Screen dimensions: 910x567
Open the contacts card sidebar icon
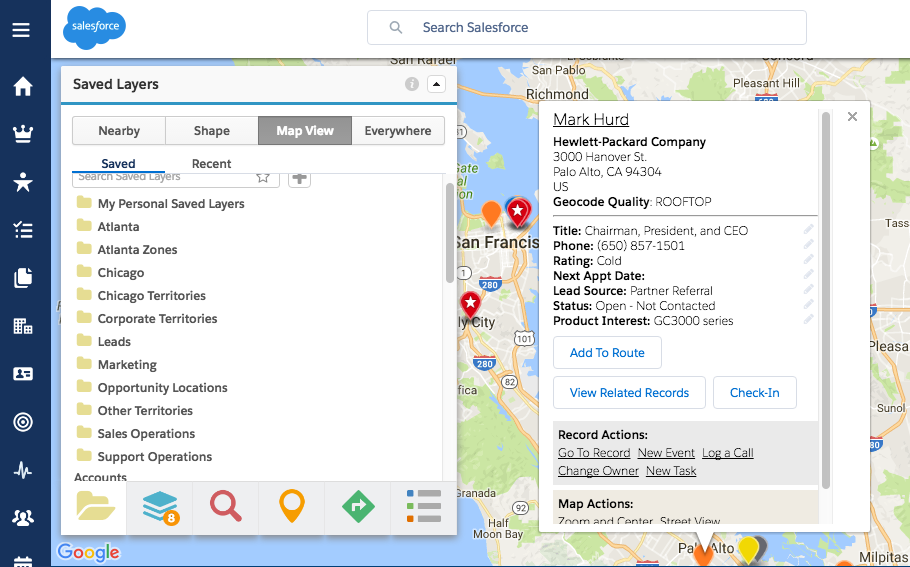coord(23,374)
